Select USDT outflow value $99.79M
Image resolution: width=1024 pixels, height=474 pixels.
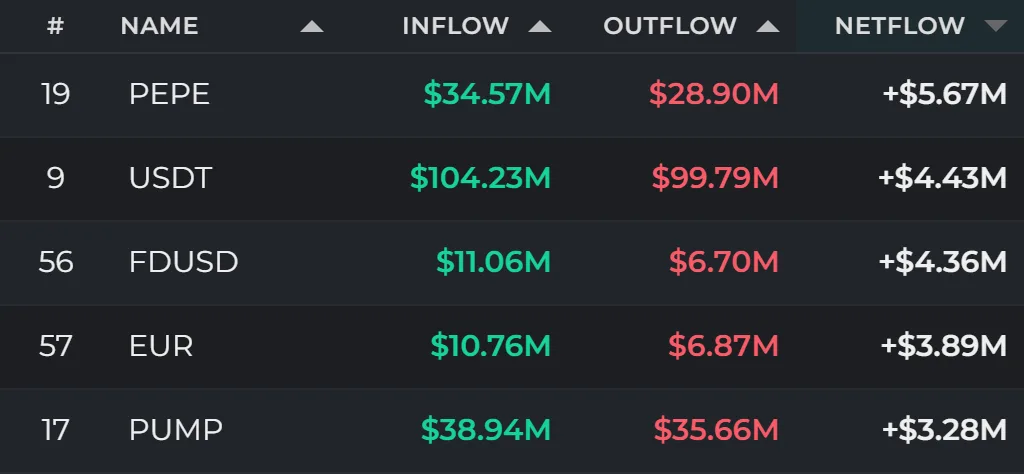coord(716,178)
